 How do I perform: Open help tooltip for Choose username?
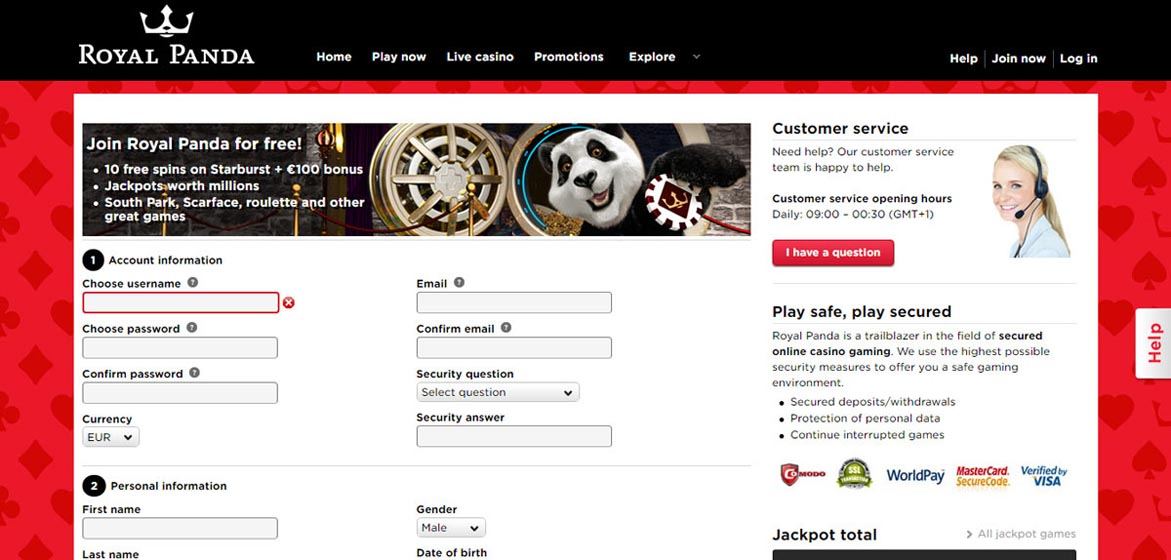[193, 282]
